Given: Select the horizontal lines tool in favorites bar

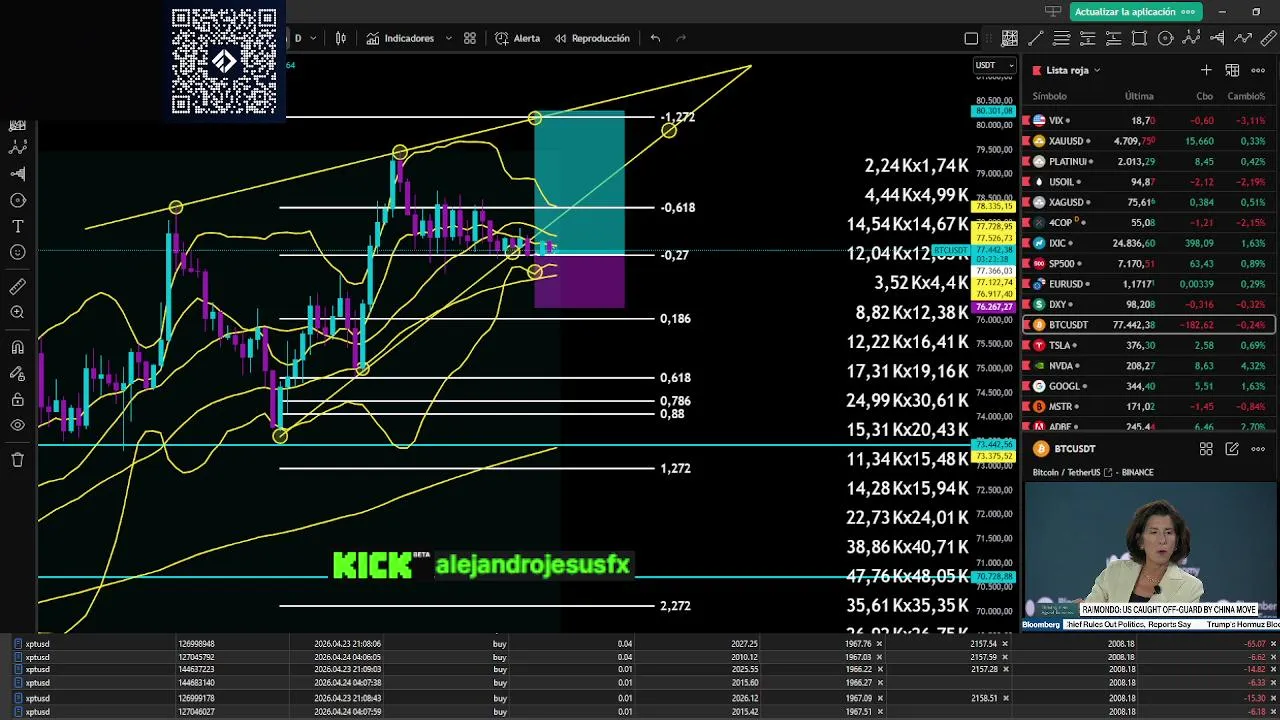Looking at the screenshot, I should click(x=1061, y=39).
